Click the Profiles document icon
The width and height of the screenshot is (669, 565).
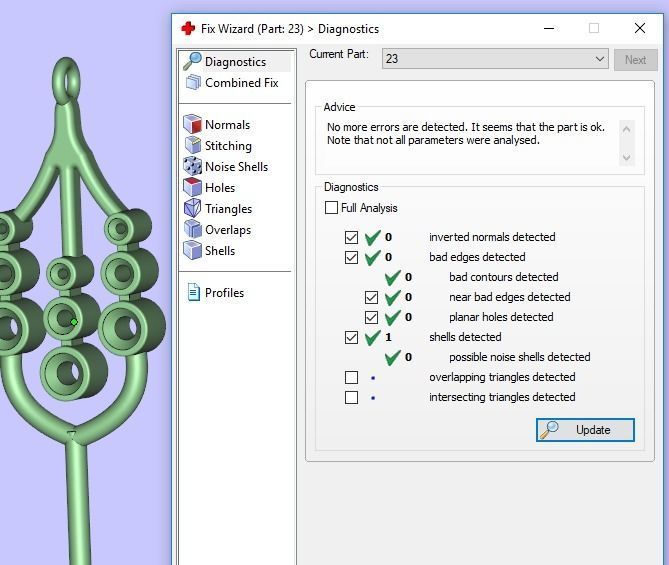(194, 292)
